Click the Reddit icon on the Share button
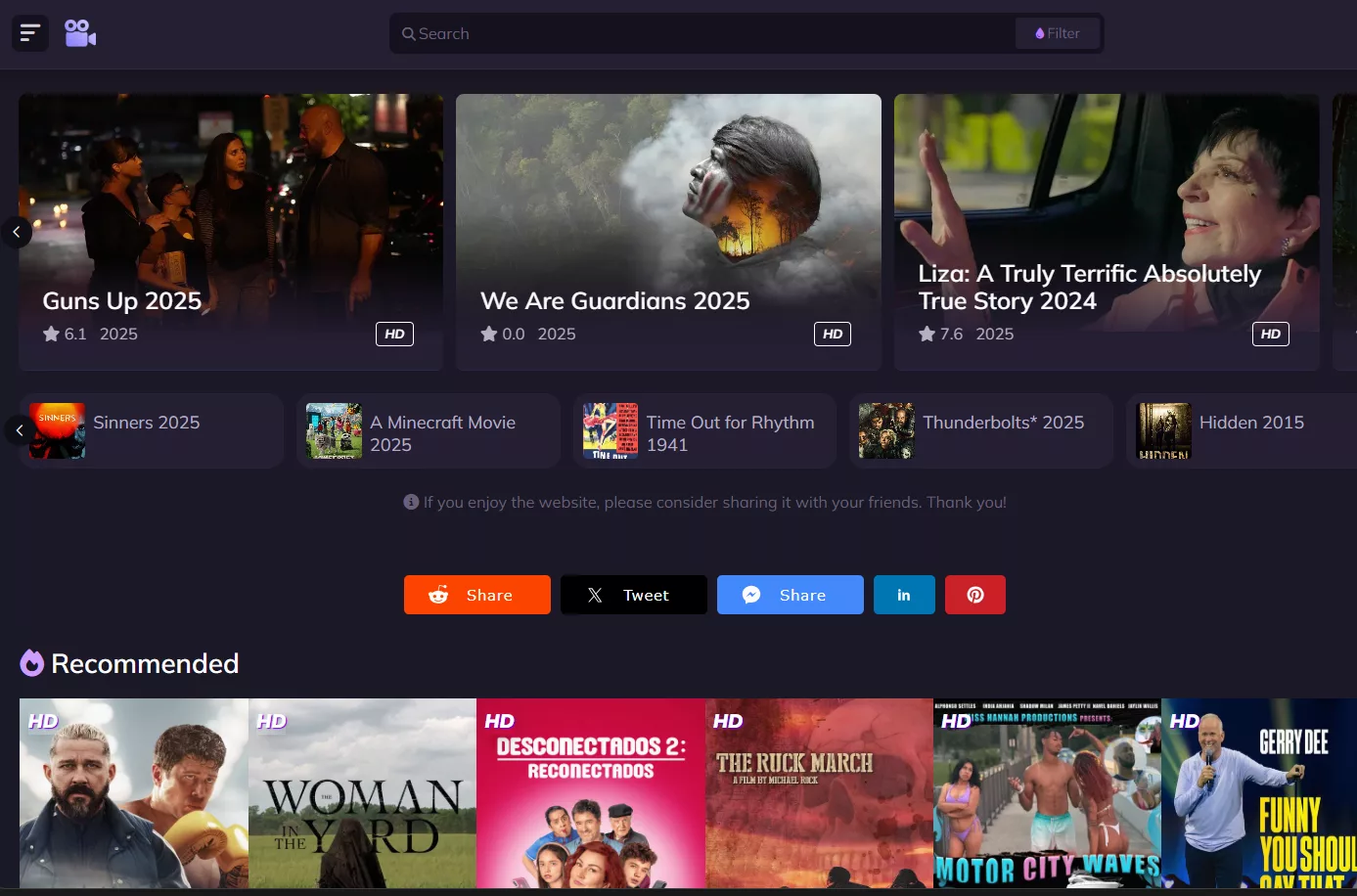The image size is (1357, 896). click(438, 594)
